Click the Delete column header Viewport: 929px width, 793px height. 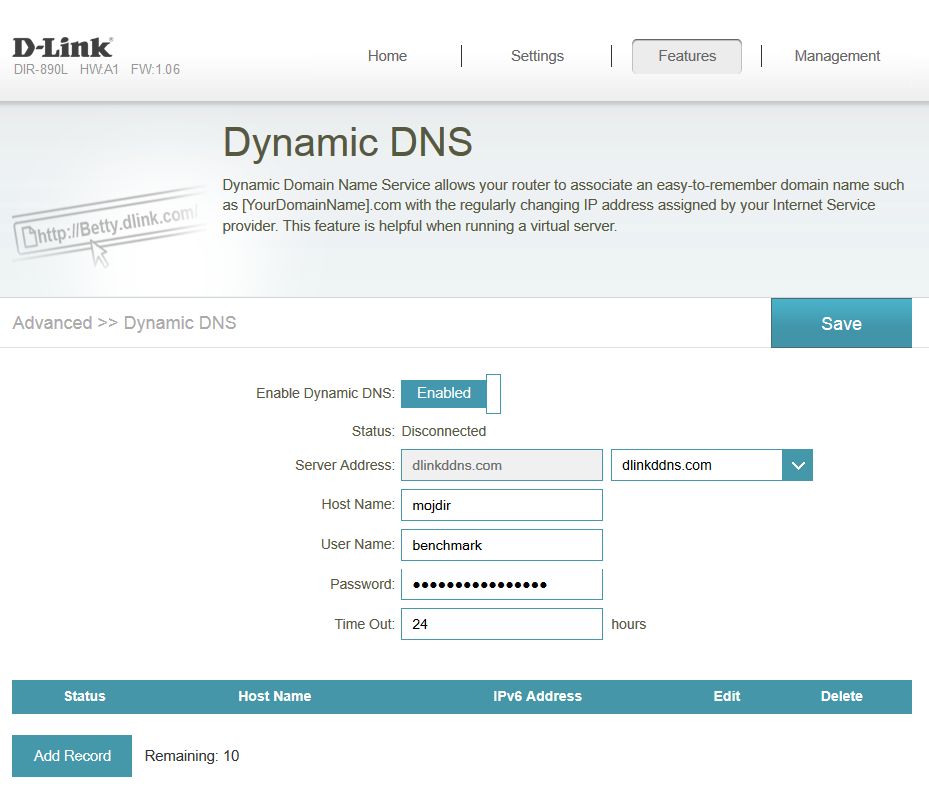pyautogui.click(x=841, y=696)
